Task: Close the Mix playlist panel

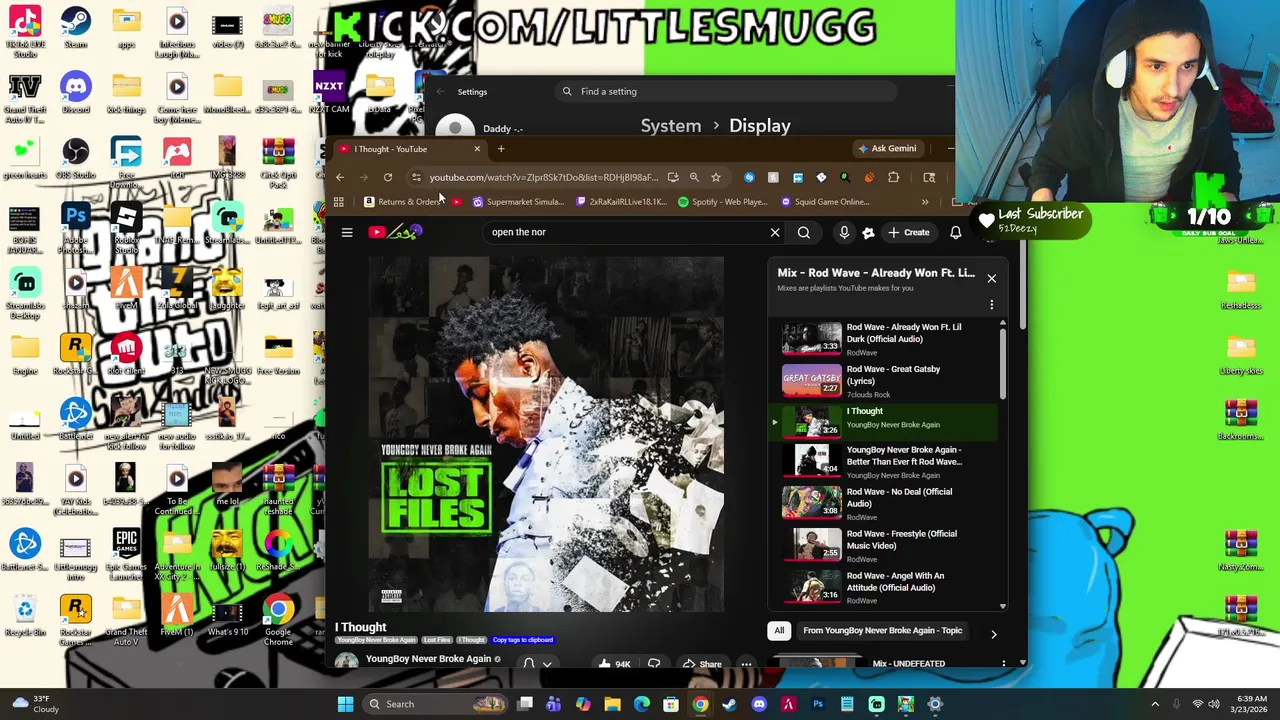Action: [991, 278]
